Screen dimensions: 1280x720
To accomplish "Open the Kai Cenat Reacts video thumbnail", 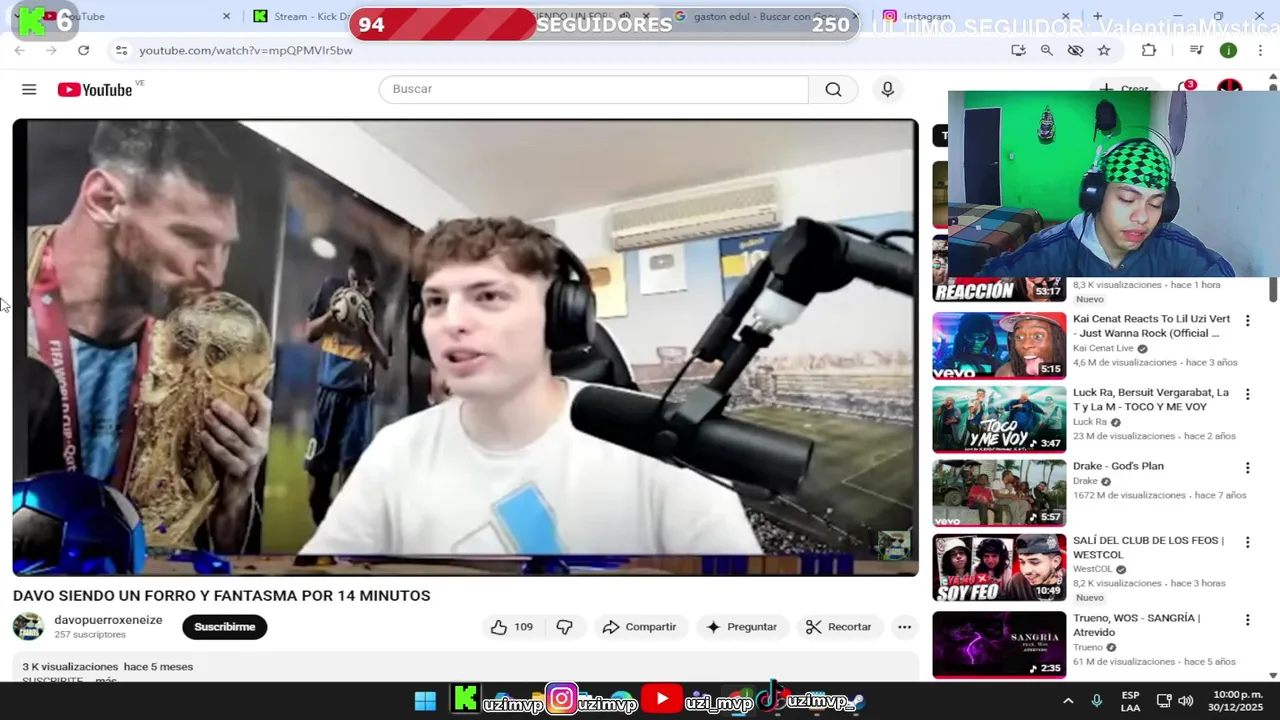I will (x=999, y=345).
